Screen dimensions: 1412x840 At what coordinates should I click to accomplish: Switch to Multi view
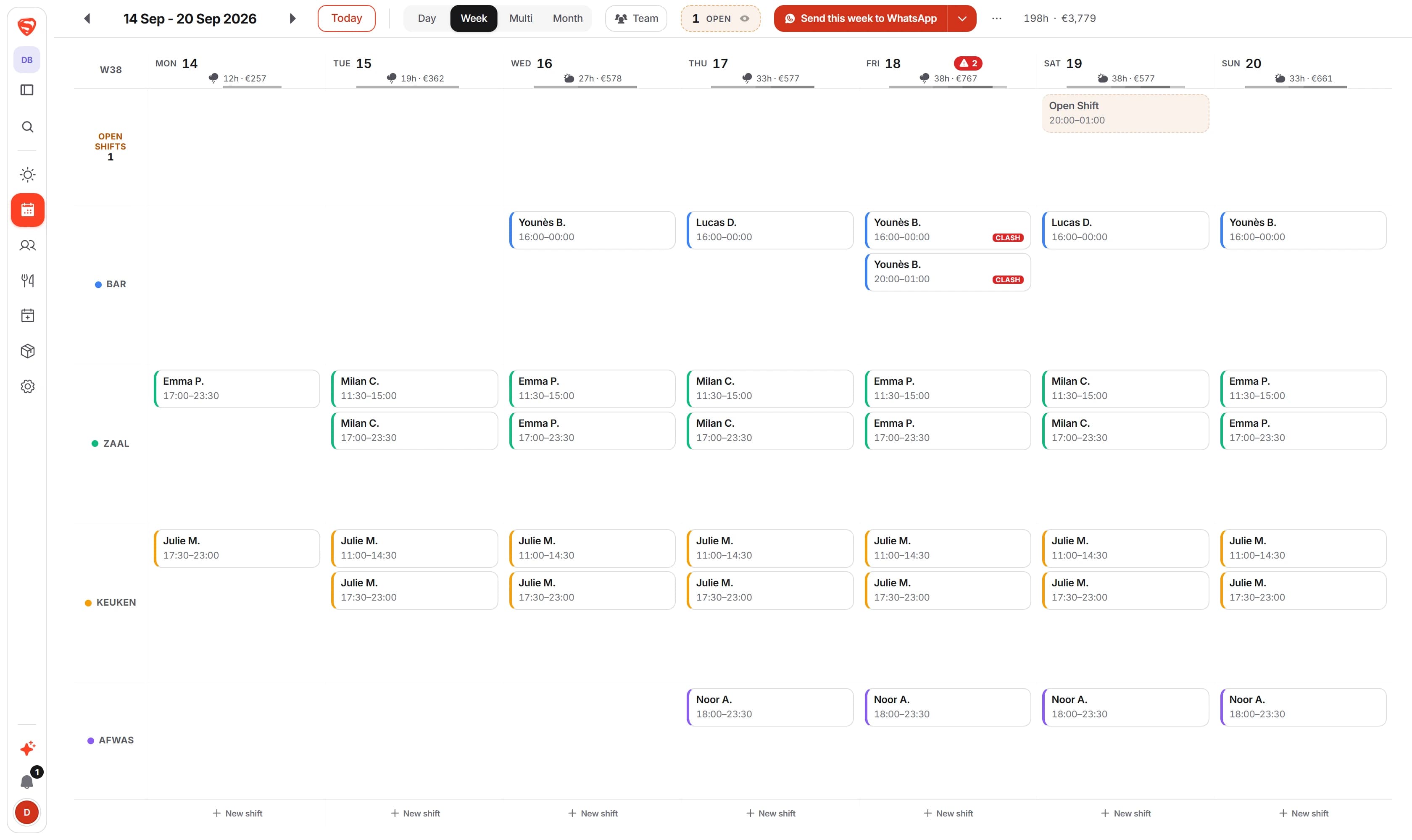coord(521,18)
